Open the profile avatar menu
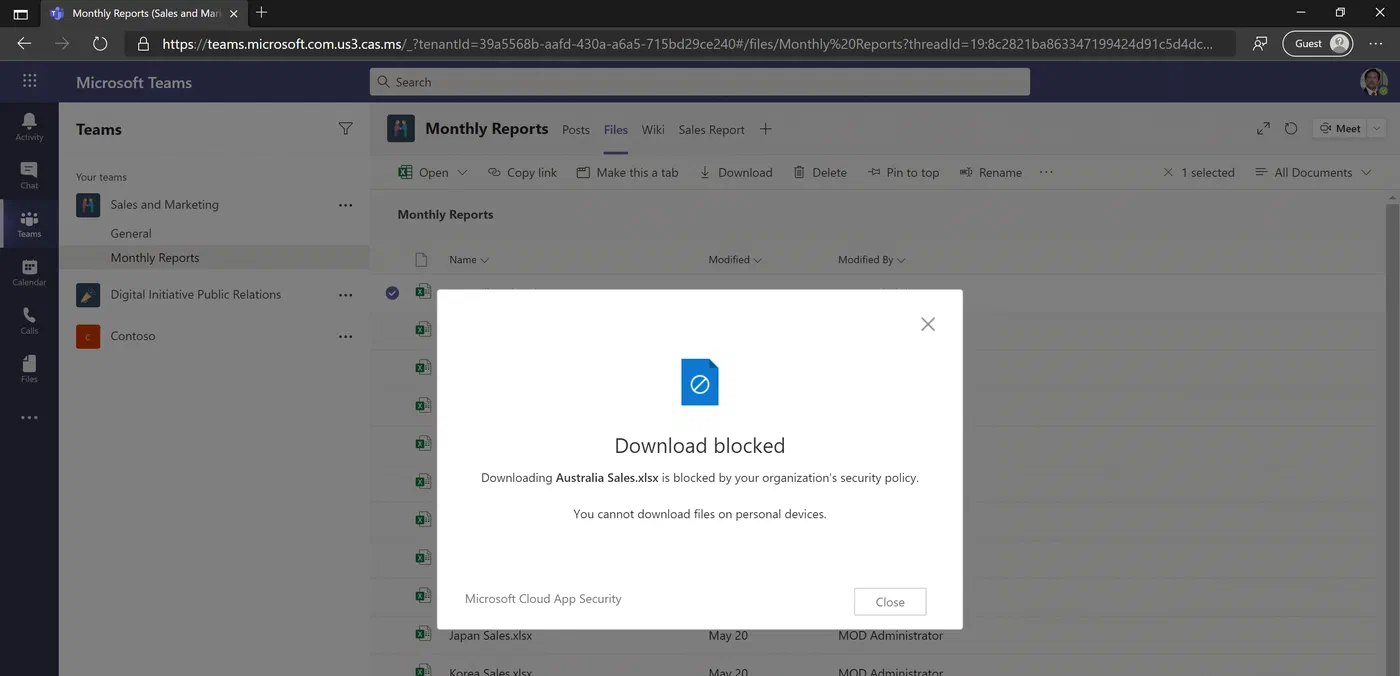1400x676 pixels. click(1374, 82)
